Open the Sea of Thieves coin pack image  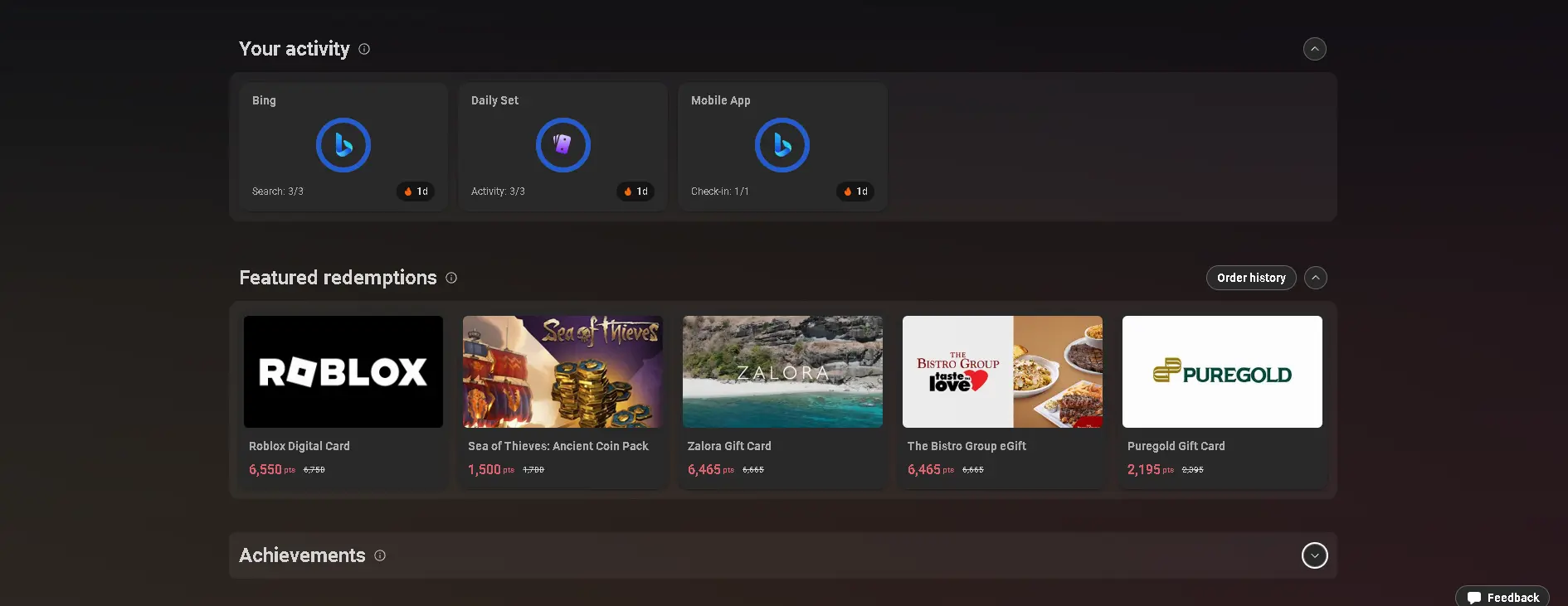pos(563,371)
